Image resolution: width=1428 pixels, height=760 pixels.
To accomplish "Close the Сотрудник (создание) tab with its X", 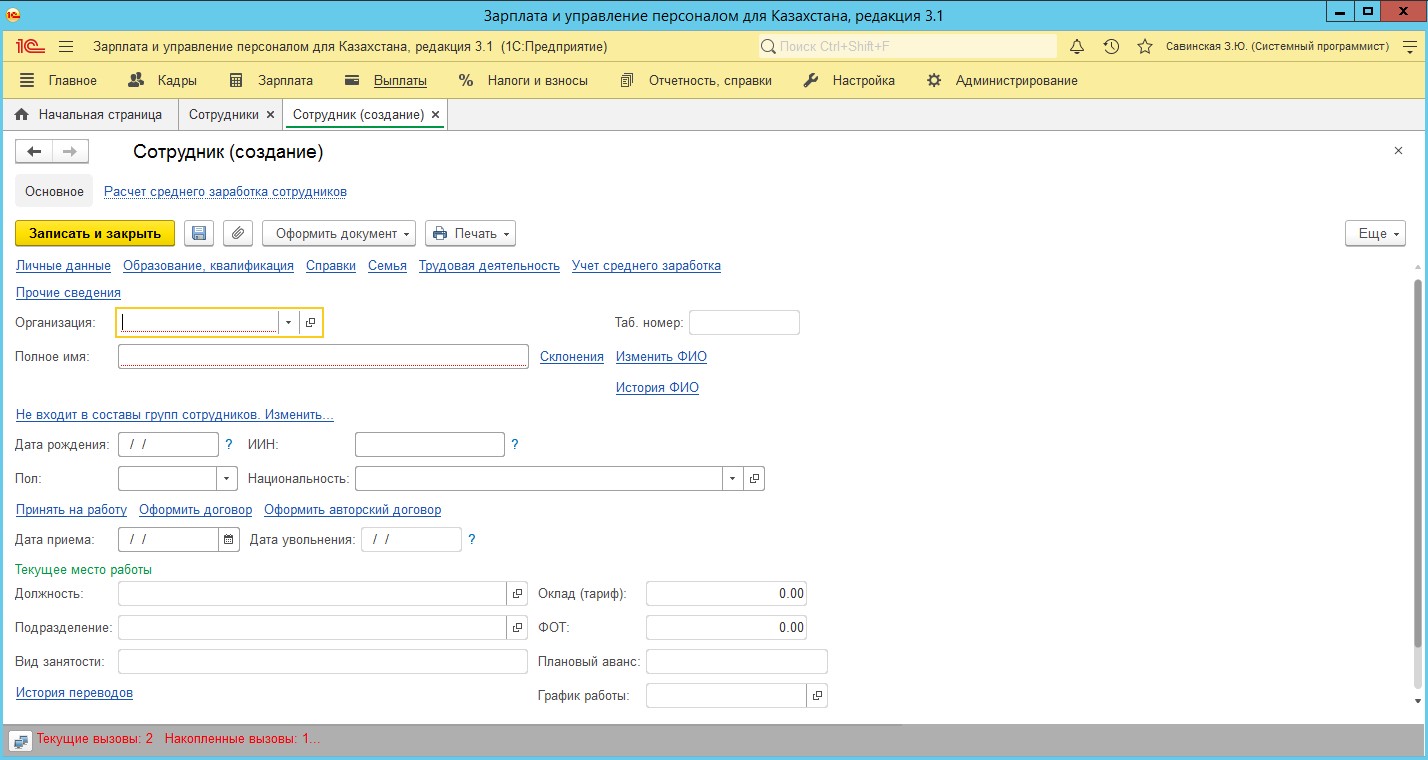I will 435,115.
